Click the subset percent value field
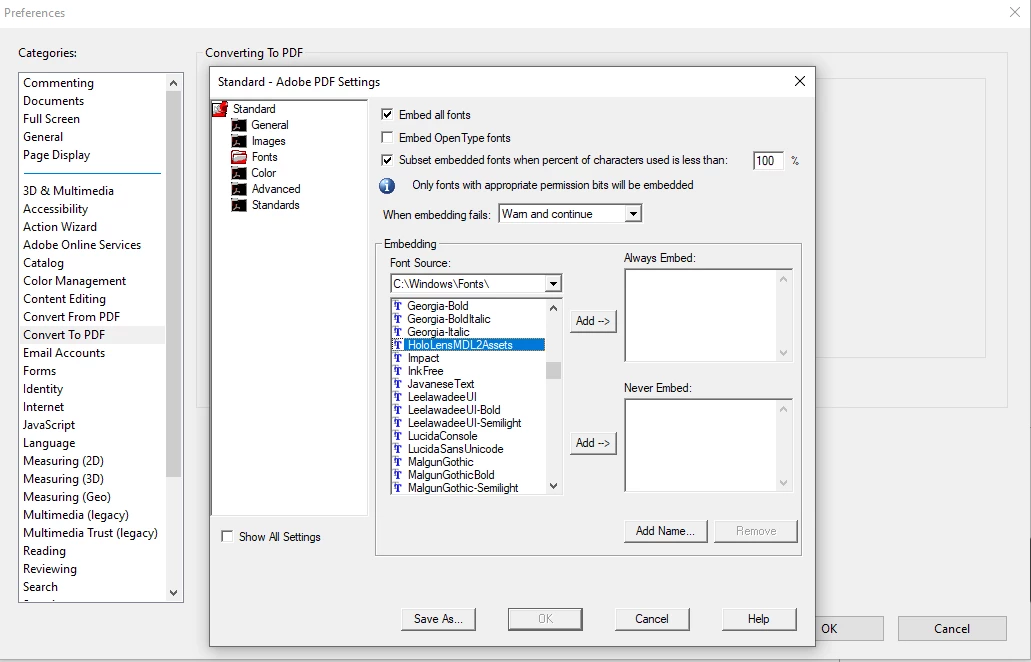This screenshot has width=1031, height=662. click(768, 160)
